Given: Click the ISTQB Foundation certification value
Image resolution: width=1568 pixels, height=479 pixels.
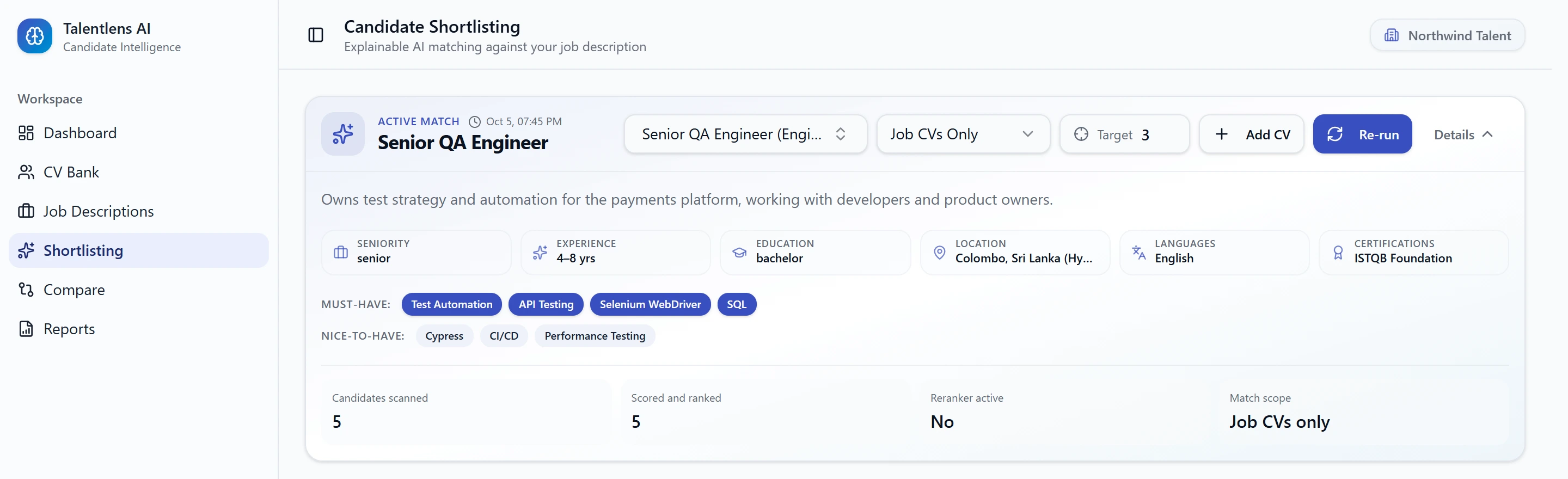Looking at the screenshot, I should (x=1402, y=258).
